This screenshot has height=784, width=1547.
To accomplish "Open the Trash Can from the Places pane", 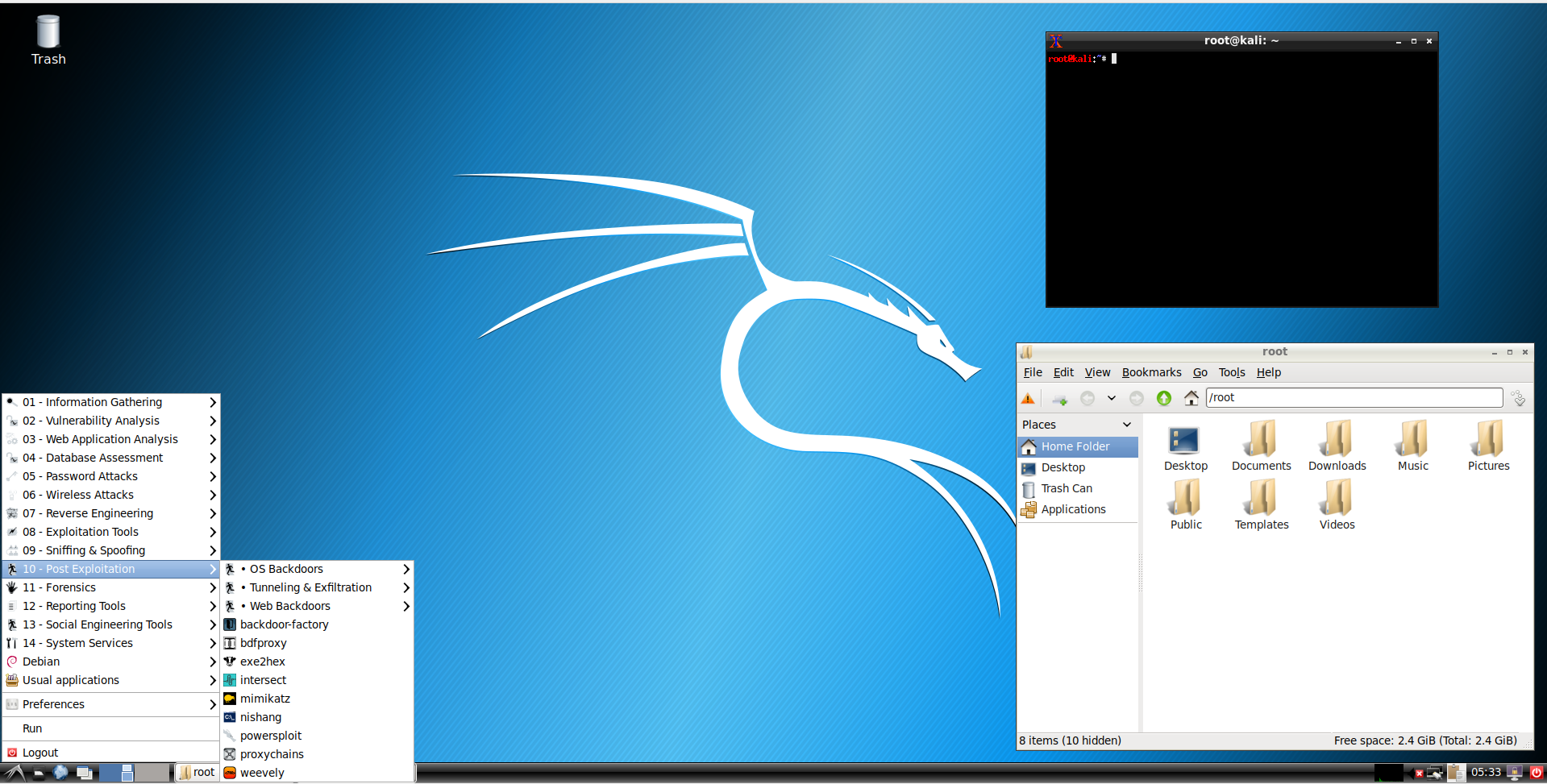I will (1067, 487).
